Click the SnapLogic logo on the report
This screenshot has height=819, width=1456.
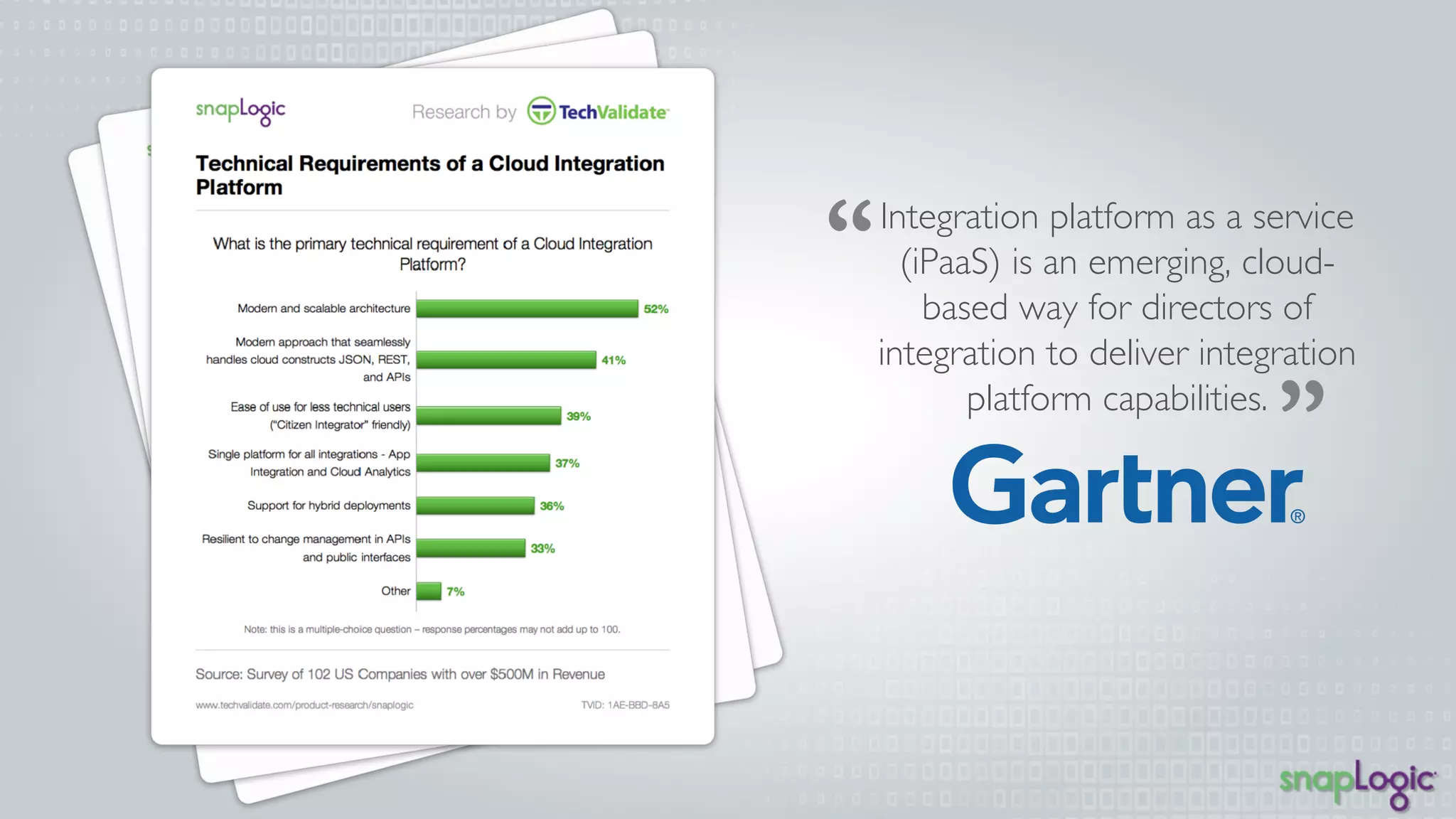coord(240,112)
